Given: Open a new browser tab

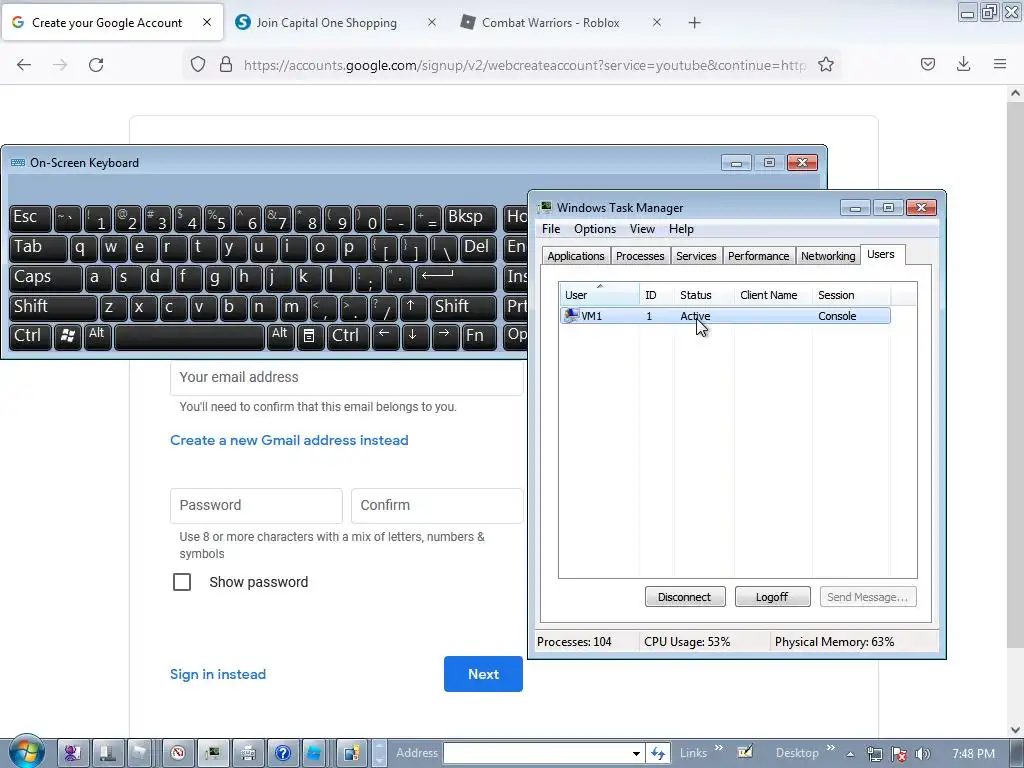Looking at the screenshot, I should 694,23.
